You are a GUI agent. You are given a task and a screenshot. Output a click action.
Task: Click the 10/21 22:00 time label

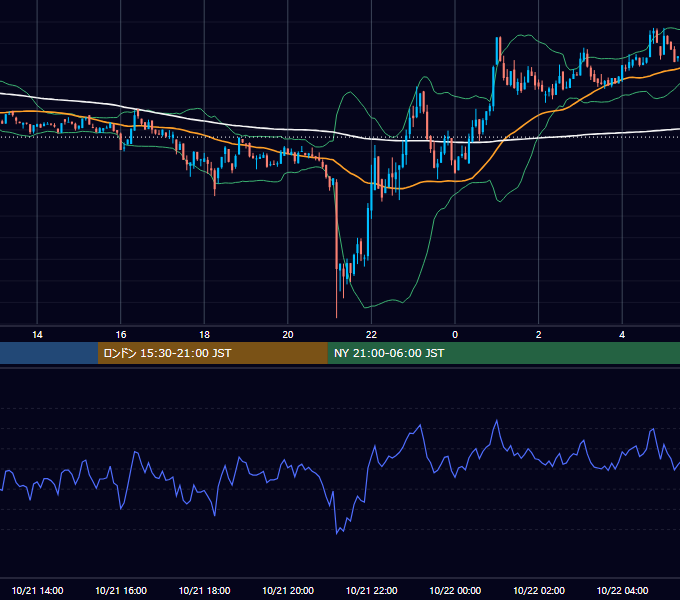[371, 590]
